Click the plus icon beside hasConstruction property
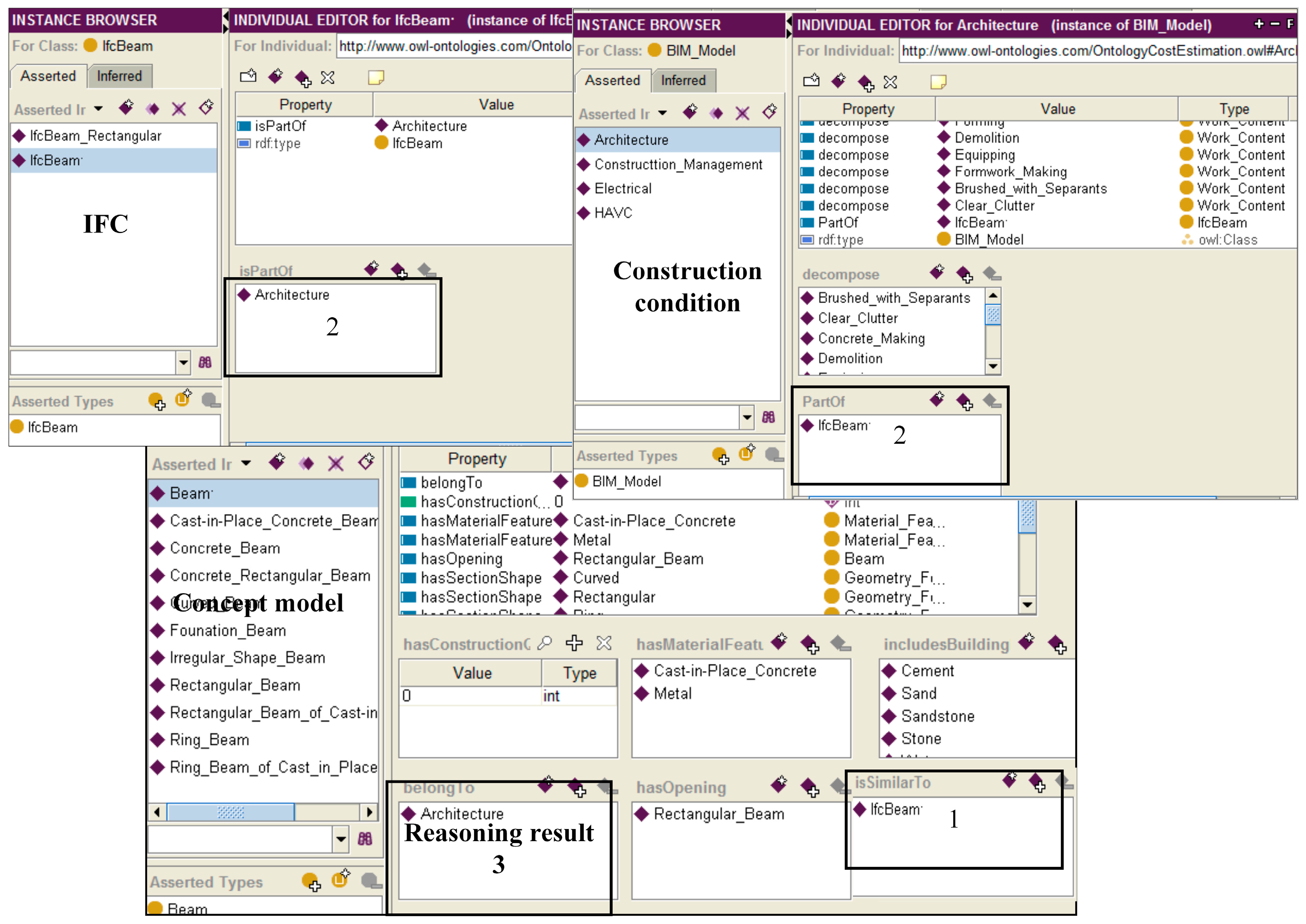The width and height of the screenshot is (1306, 924). 574,643
